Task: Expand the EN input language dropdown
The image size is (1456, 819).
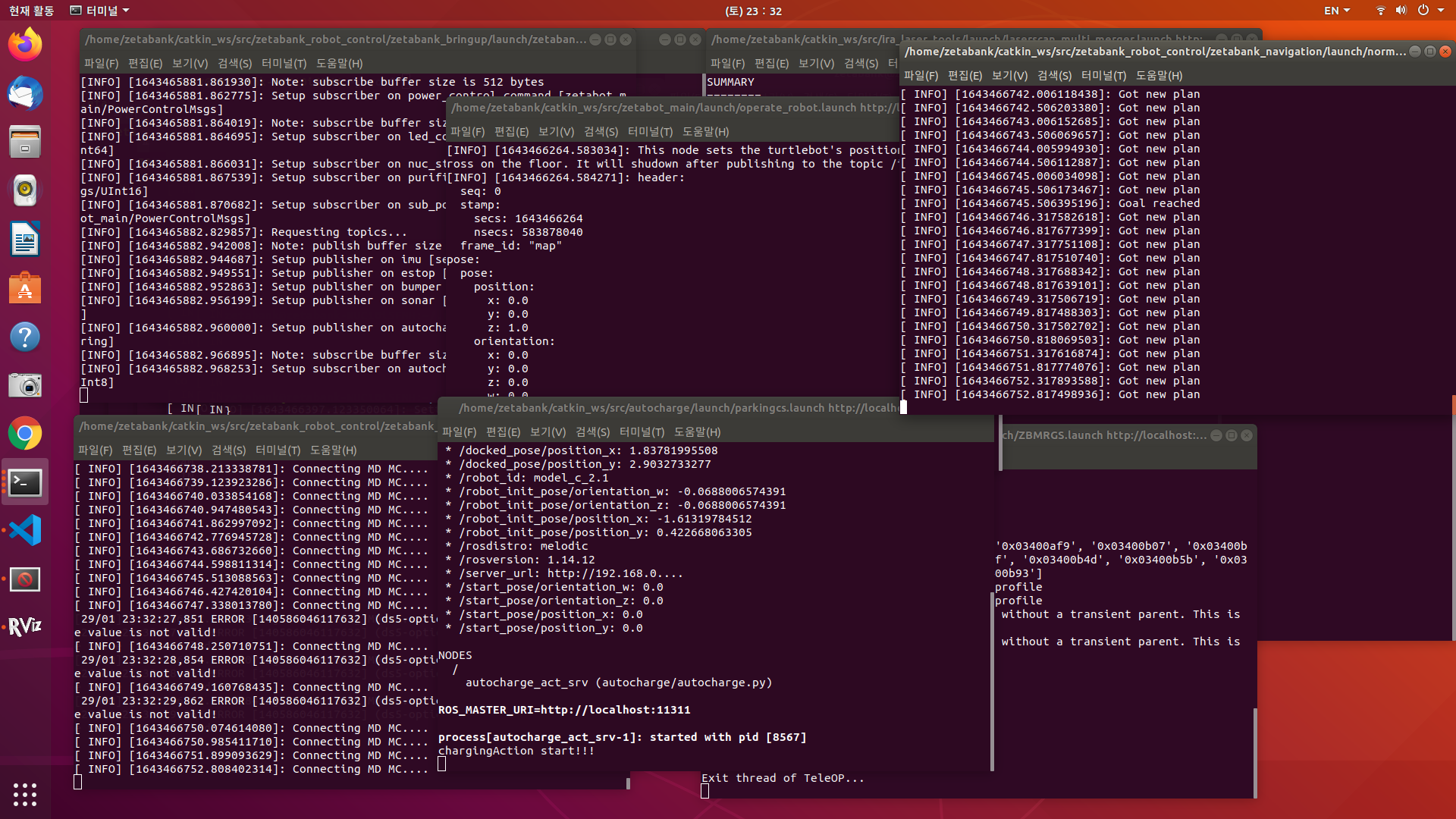Action: tap(1336, 11)
